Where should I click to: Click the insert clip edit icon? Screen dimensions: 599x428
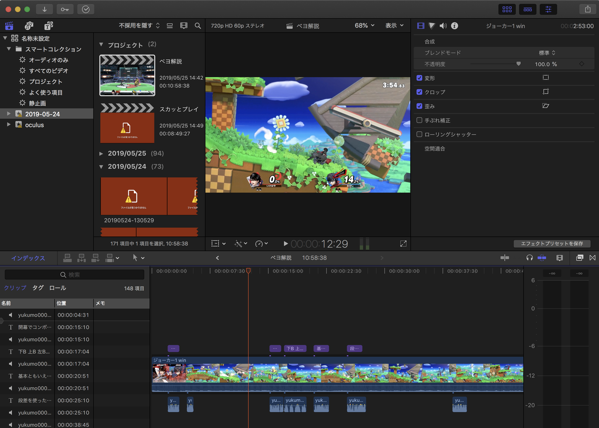tap(81, 258)
